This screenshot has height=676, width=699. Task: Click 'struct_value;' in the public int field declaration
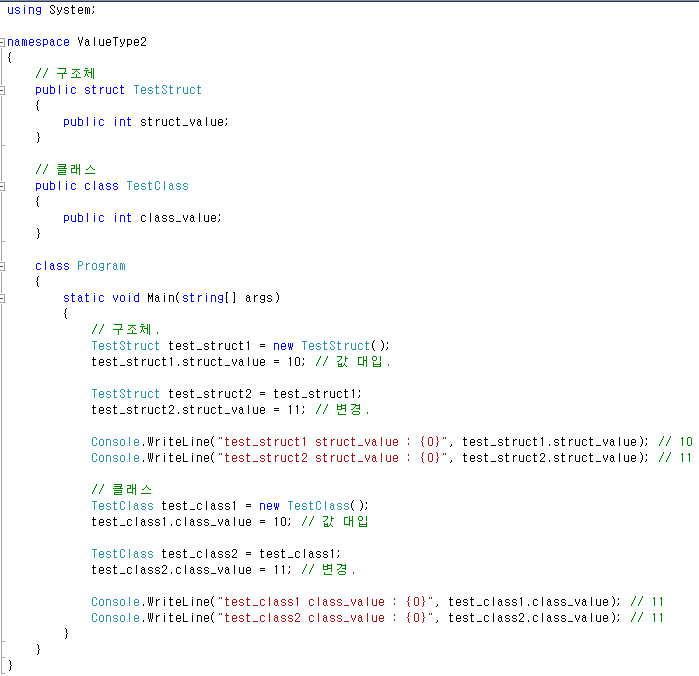pyautogui.click(x=184, y=122)
